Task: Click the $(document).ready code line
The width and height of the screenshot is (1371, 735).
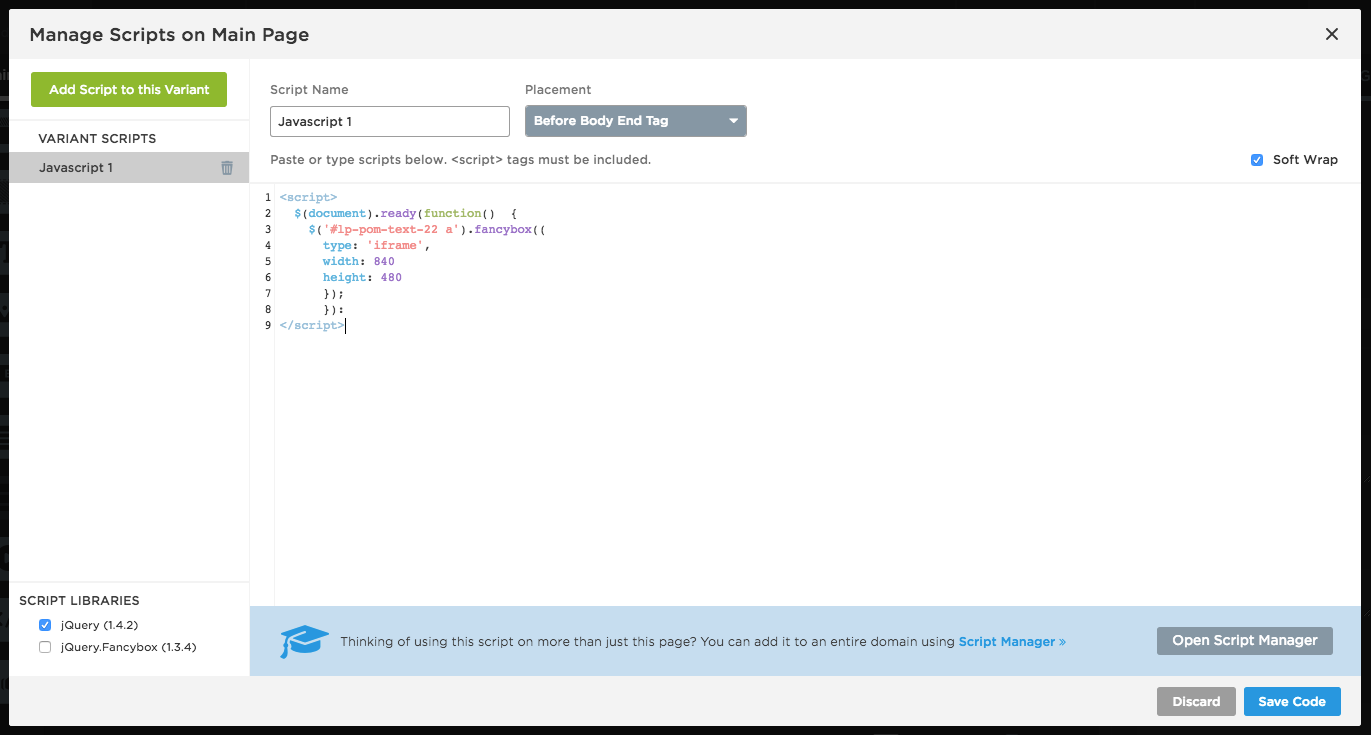Action: 404,214
